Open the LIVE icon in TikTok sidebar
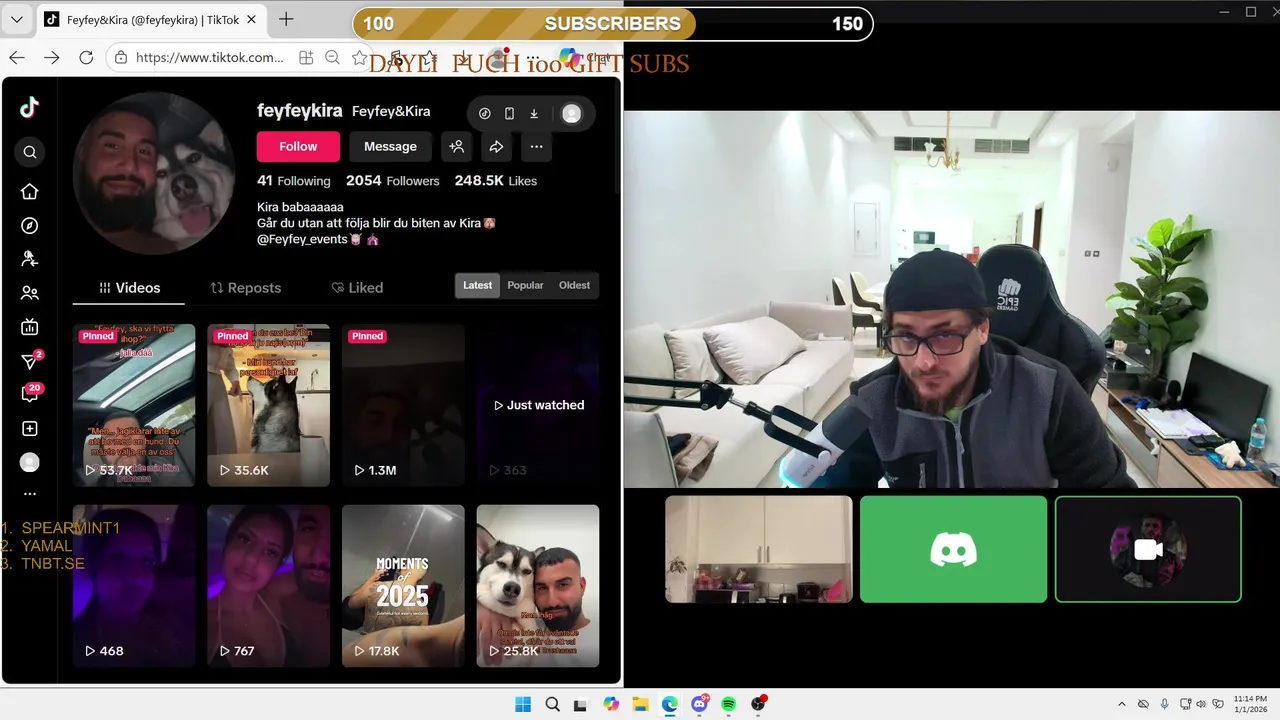 pos(30,327)
